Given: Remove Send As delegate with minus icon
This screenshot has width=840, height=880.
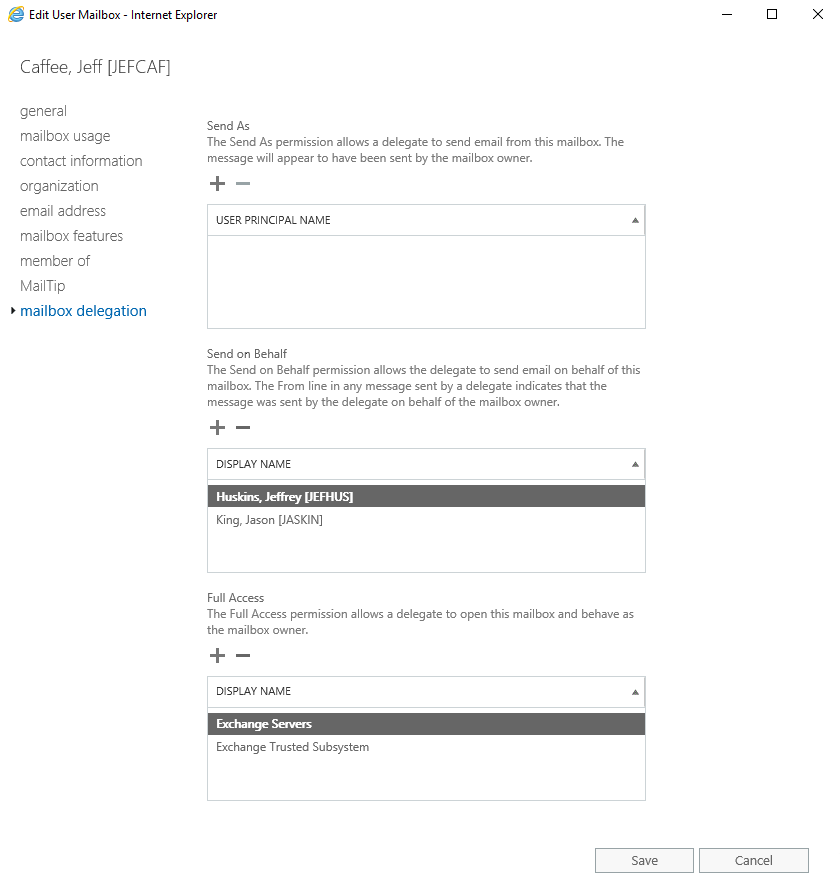Looking at the screenshot, I should 243,184.
